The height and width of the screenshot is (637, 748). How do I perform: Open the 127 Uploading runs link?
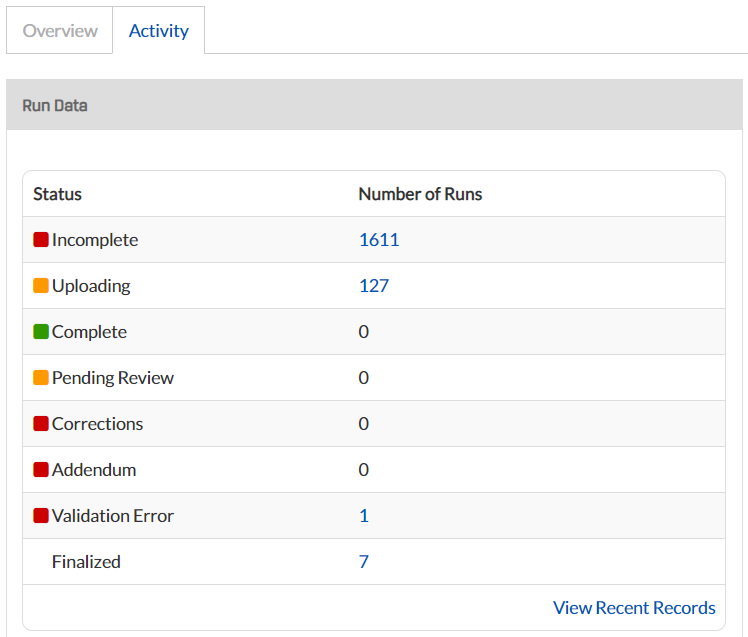(374, 286)
